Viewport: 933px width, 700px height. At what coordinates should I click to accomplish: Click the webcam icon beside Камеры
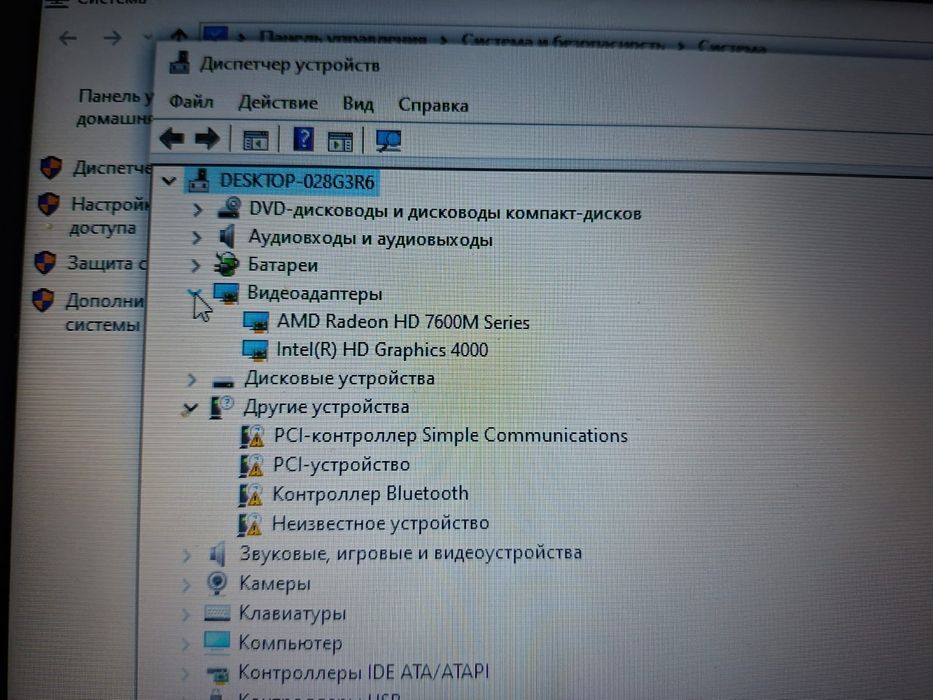[217, 583]
